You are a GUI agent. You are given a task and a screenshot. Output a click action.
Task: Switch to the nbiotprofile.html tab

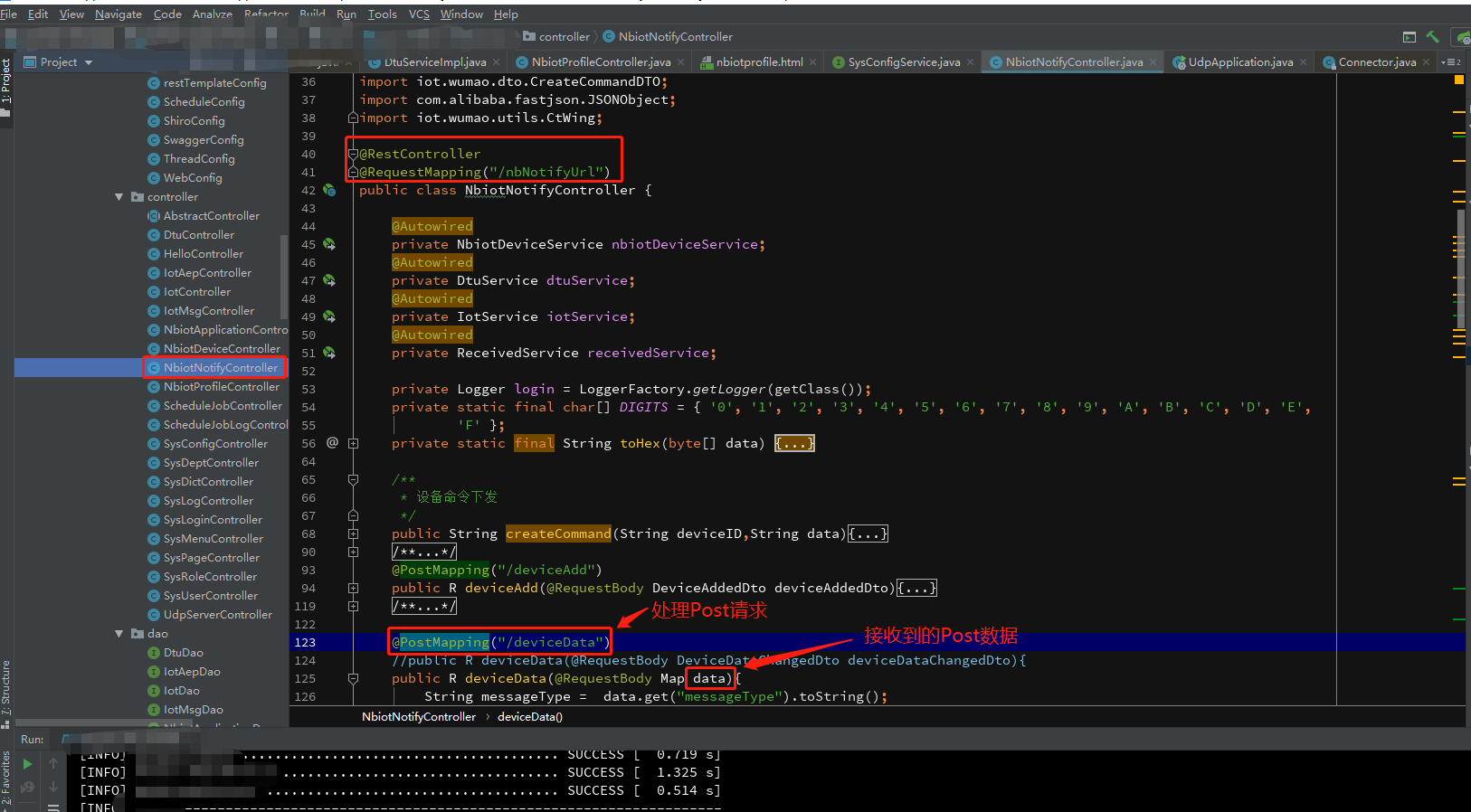click(x=759, y=62)
